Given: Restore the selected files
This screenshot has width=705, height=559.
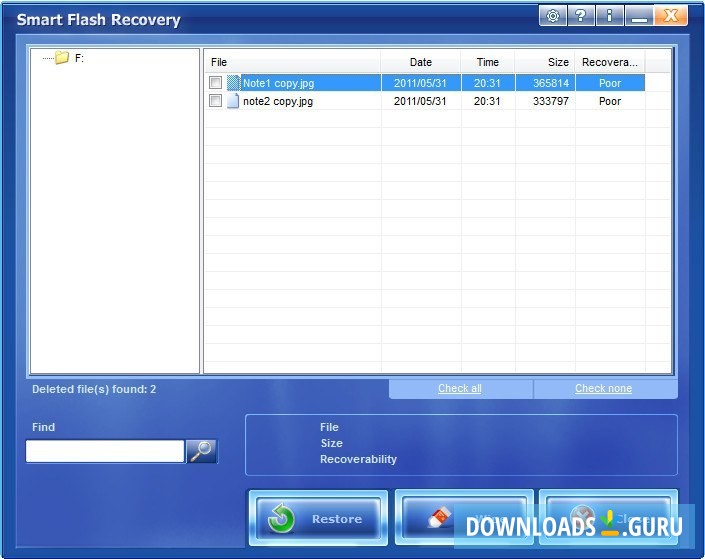Looking at the screenshot, I should (318, 519).
